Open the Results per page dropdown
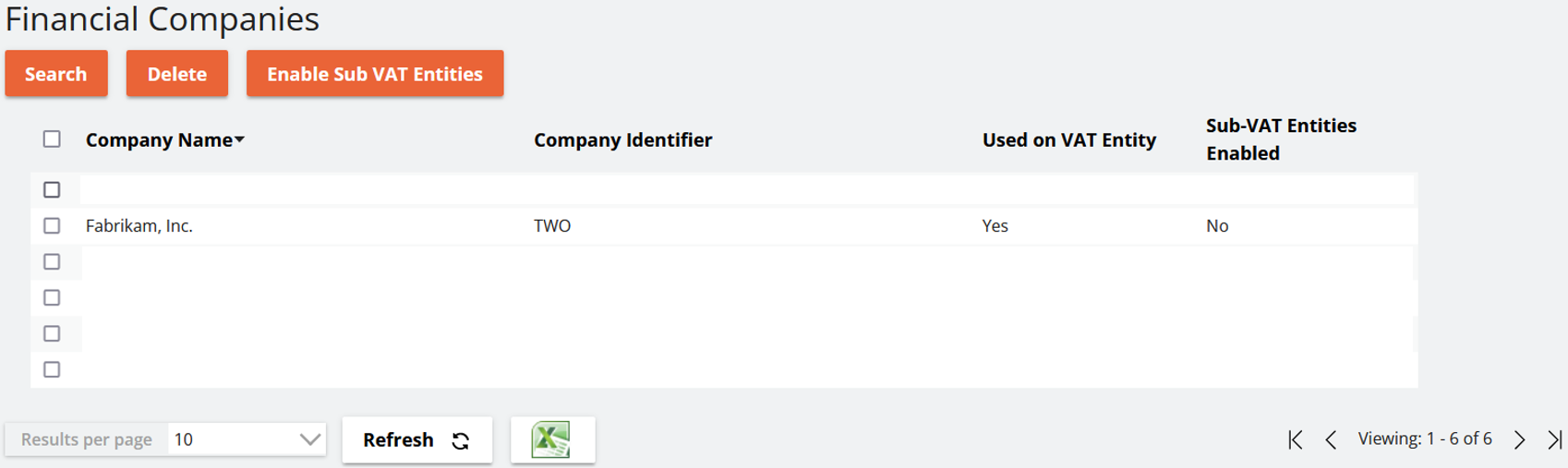The height and width of the screenshot is (468, 1568). (247, 439)
